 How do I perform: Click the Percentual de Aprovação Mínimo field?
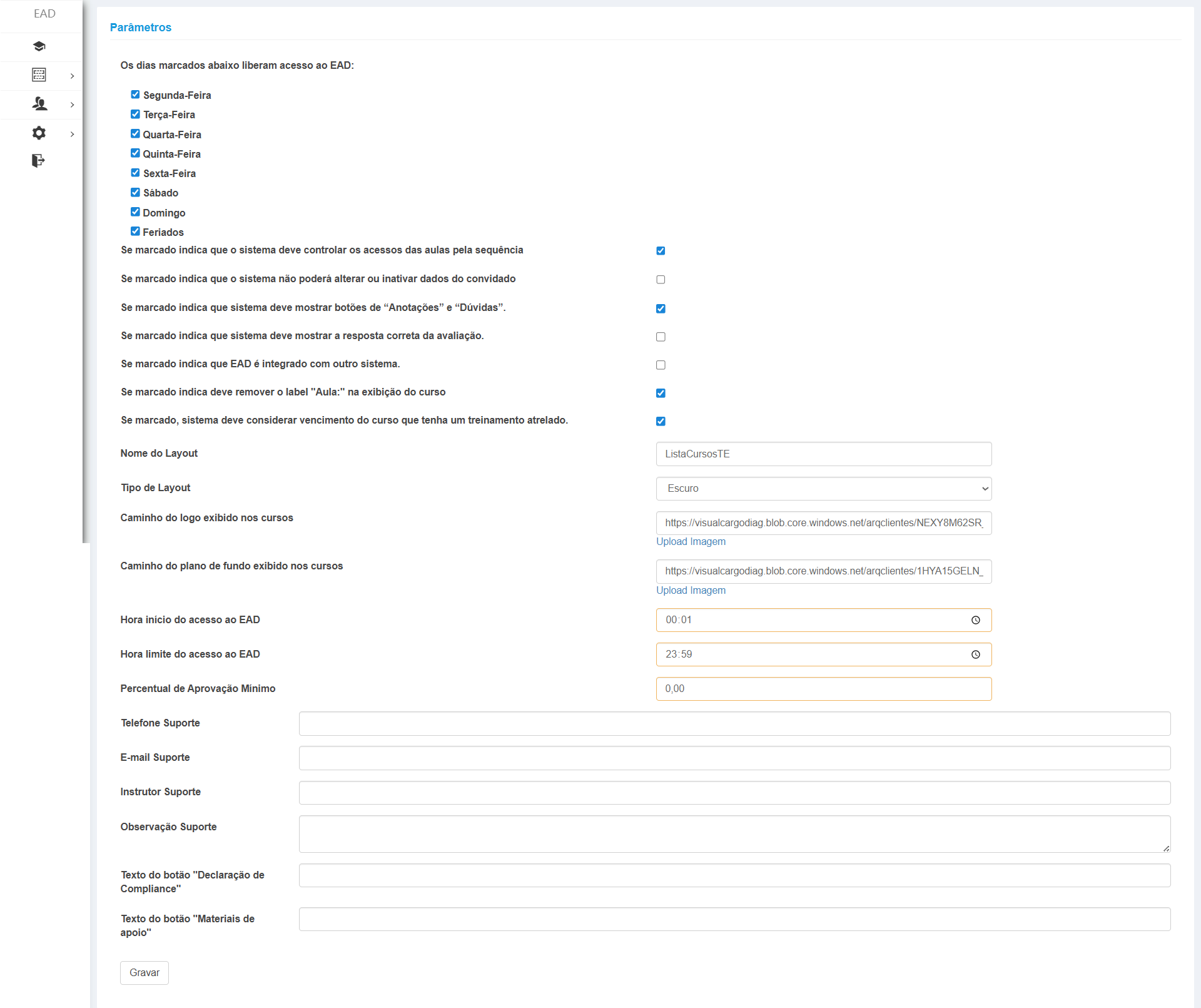point(823,689)
